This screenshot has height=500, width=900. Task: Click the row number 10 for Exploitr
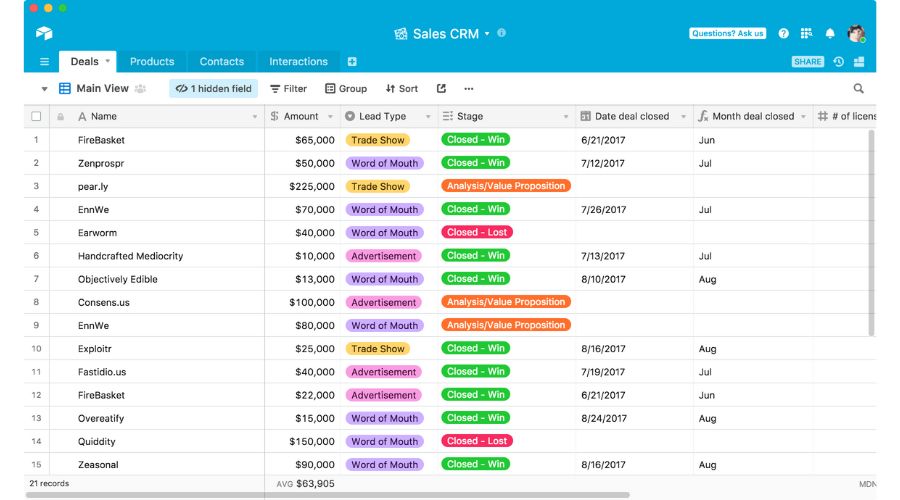(x=36, y=348)
